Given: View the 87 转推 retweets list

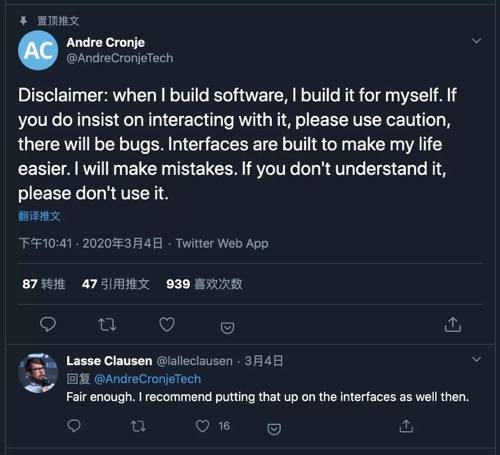Looking at the screenshot, I should 44,284.
